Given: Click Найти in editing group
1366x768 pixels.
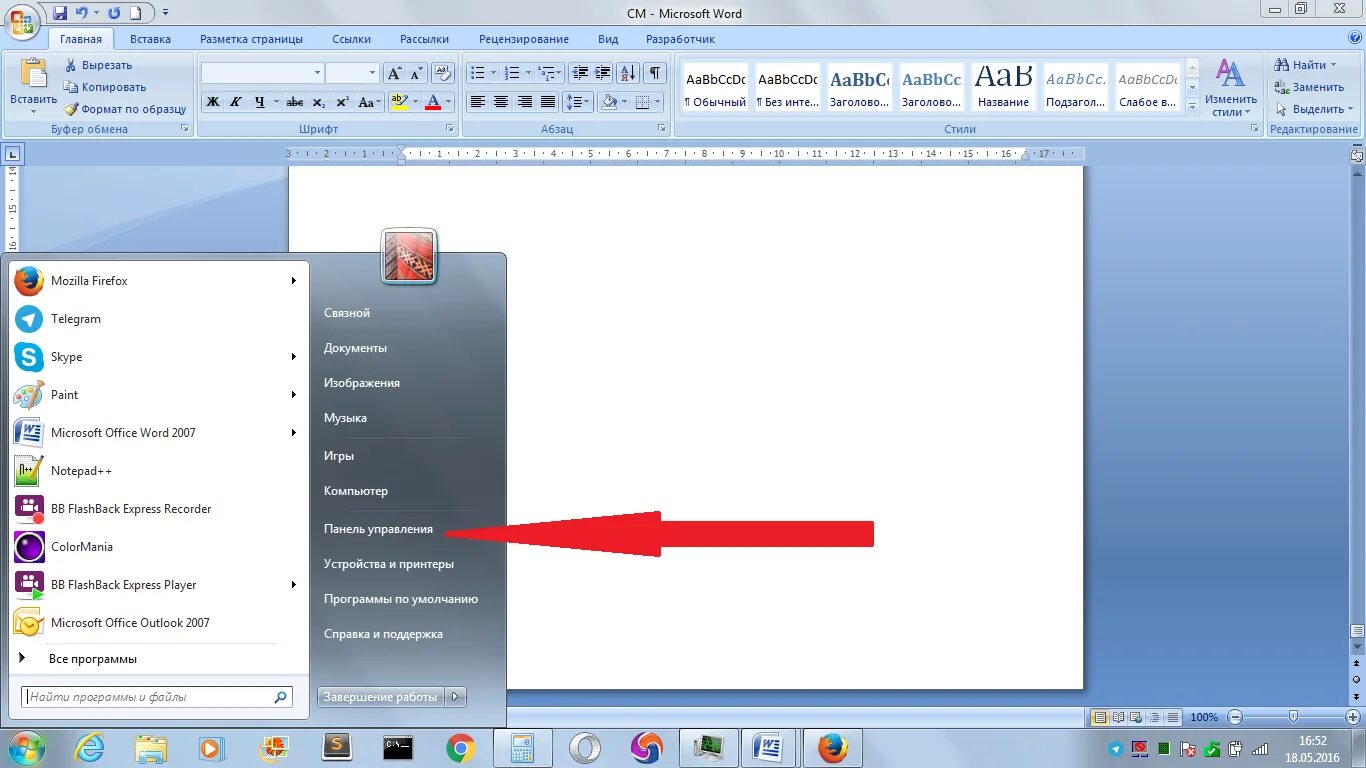Looking at the screenshot, I should (1307, 65).
